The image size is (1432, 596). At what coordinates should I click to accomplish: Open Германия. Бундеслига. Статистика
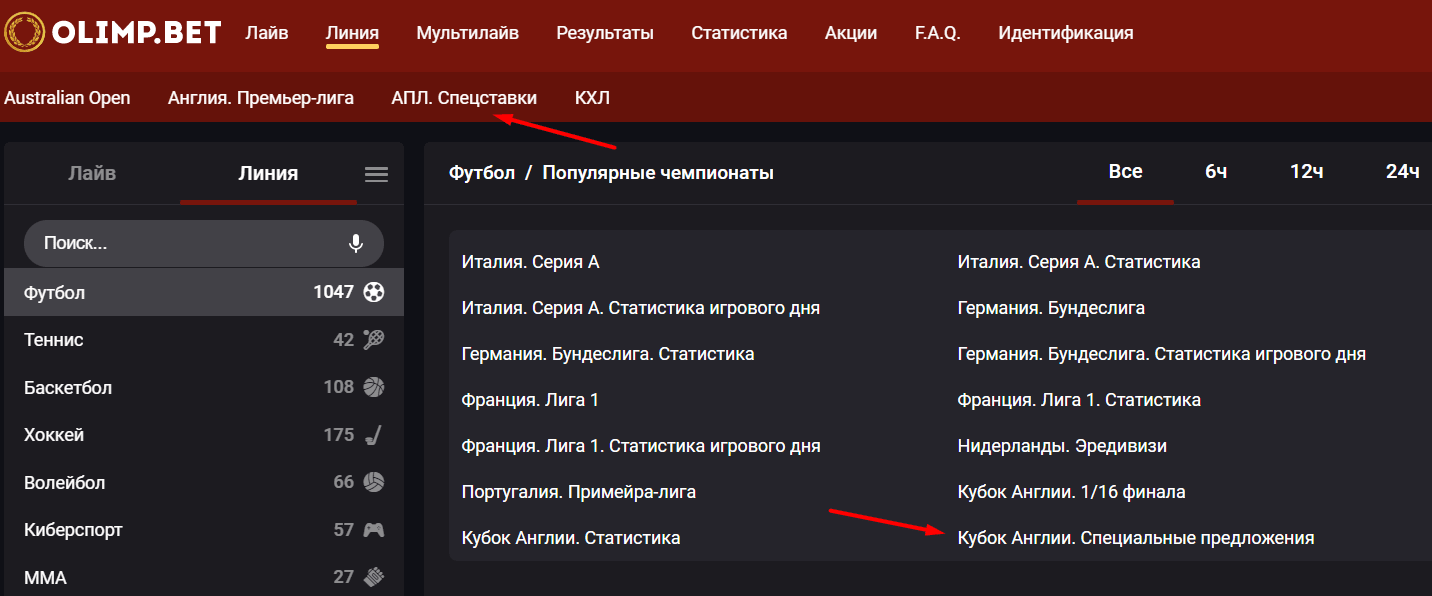[608, 354]
